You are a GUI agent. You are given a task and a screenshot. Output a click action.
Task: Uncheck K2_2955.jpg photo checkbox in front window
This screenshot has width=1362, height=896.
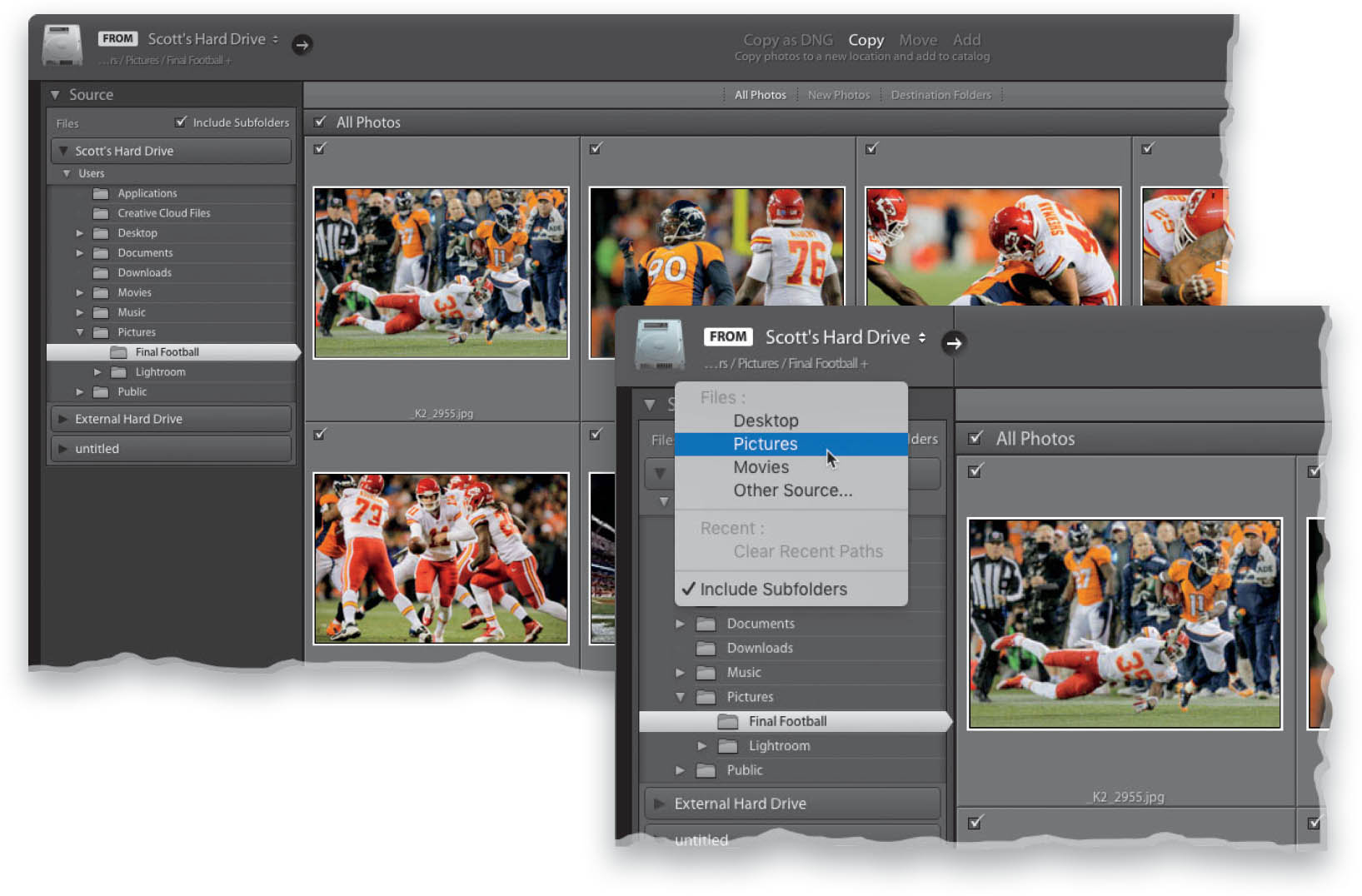coord(975,470)
